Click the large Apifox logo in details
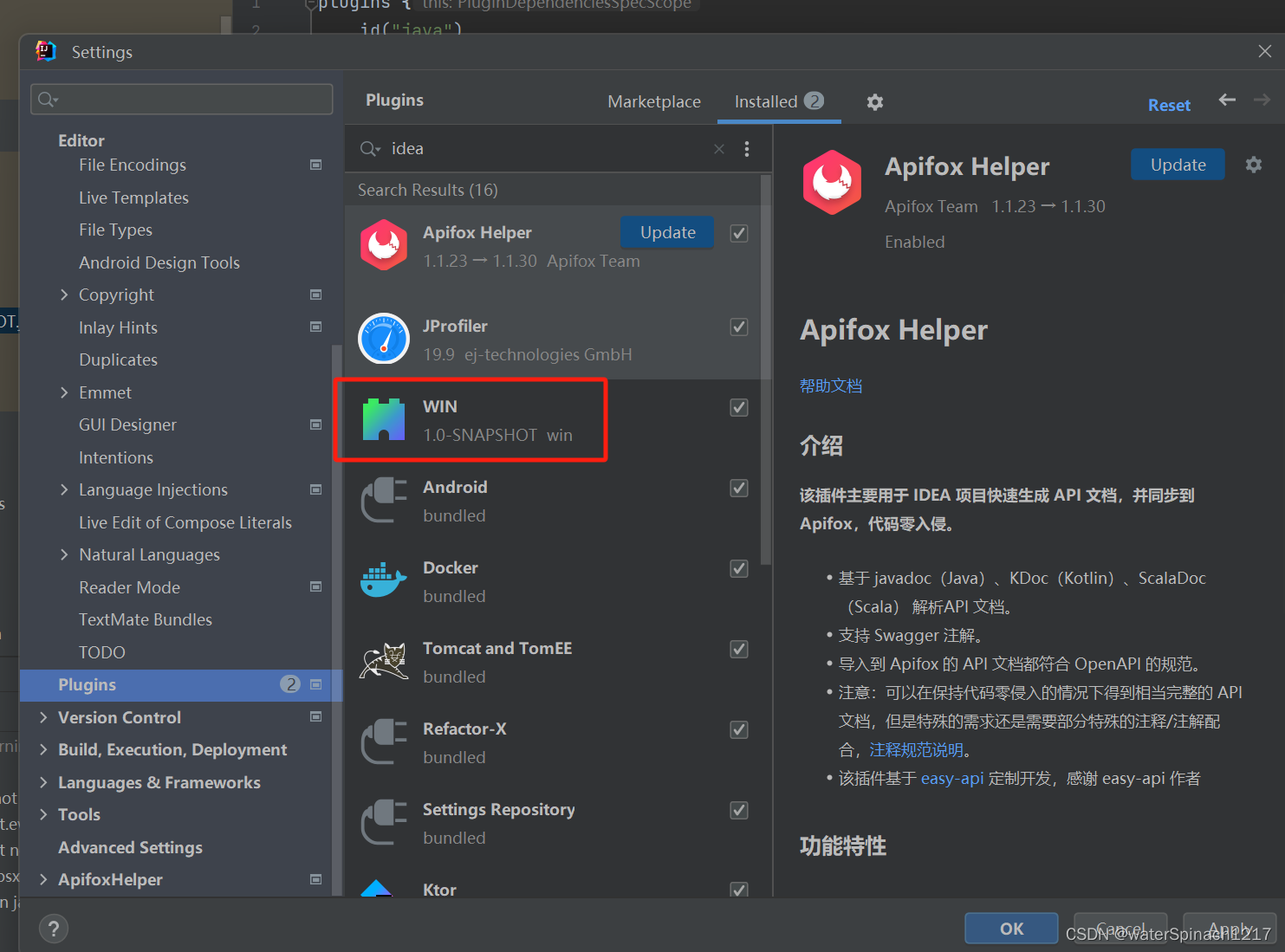The image size is (1285, 952). pyautogui.click(x=832, y=183)
